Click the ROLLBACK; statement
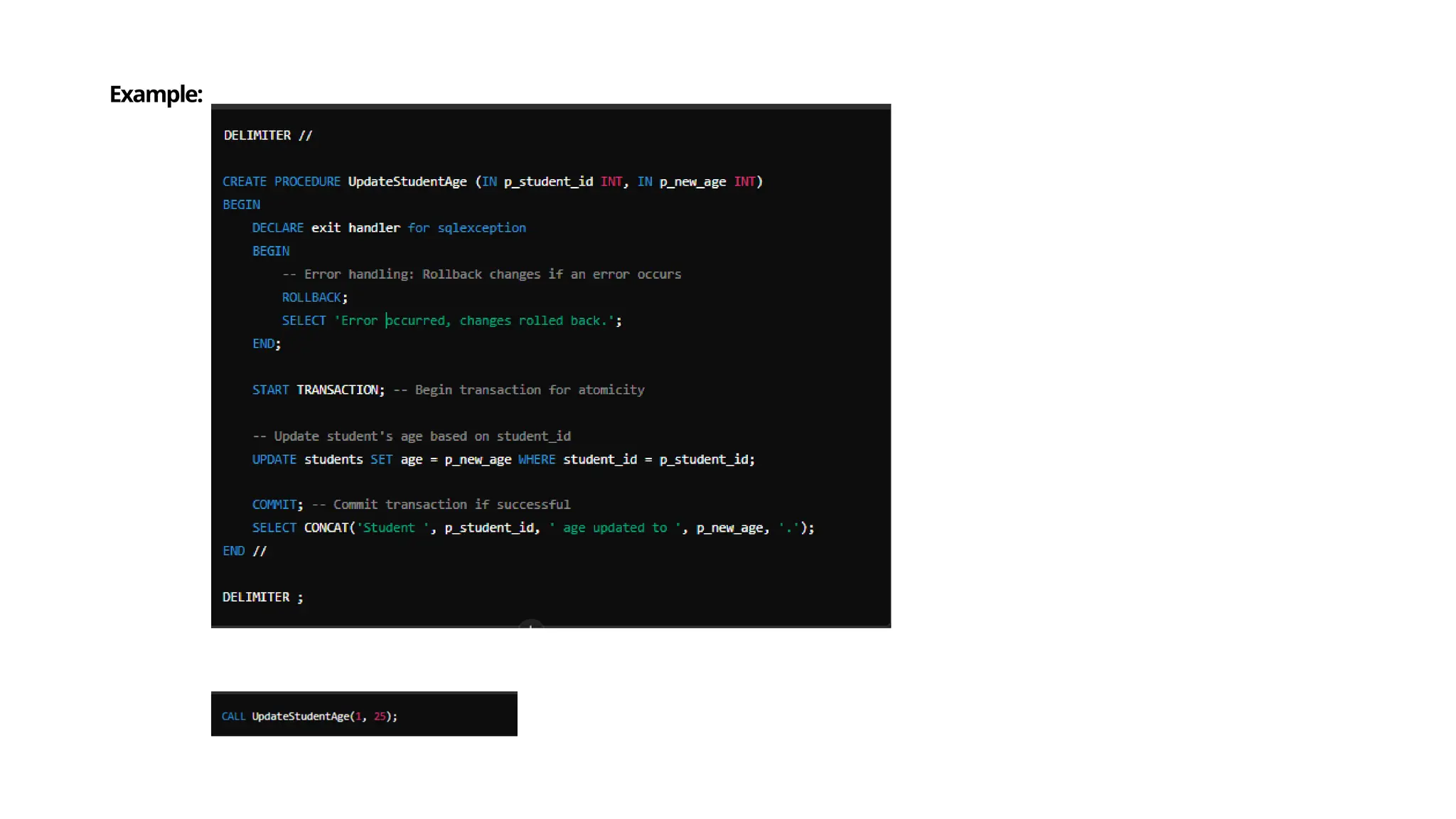The height and width of the screenshot is (819, 1456). (x=314, y=297)
